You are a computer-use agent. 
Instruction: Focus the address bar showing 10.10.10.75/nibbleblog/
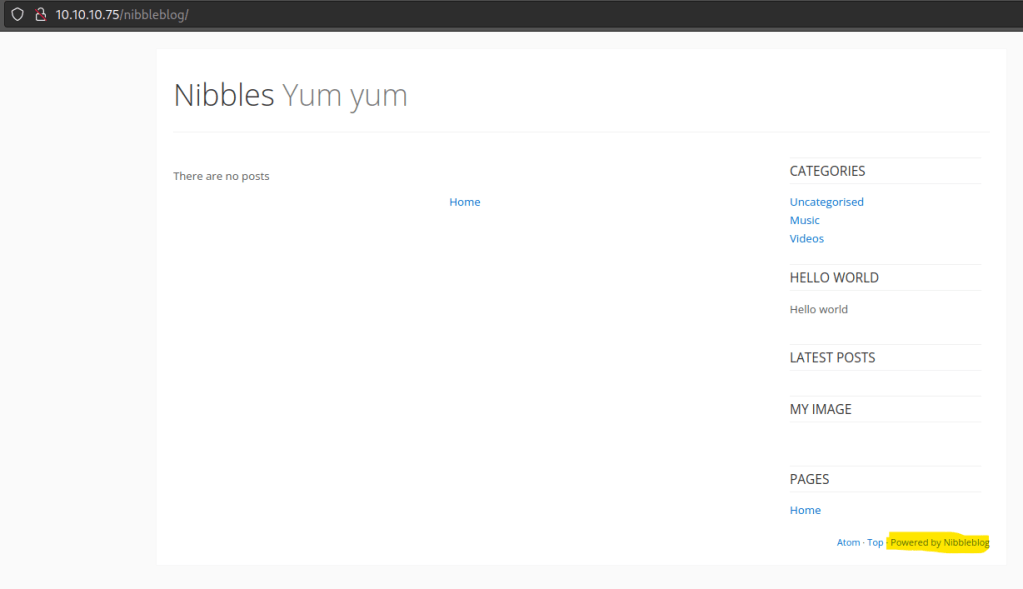(300, 15)
